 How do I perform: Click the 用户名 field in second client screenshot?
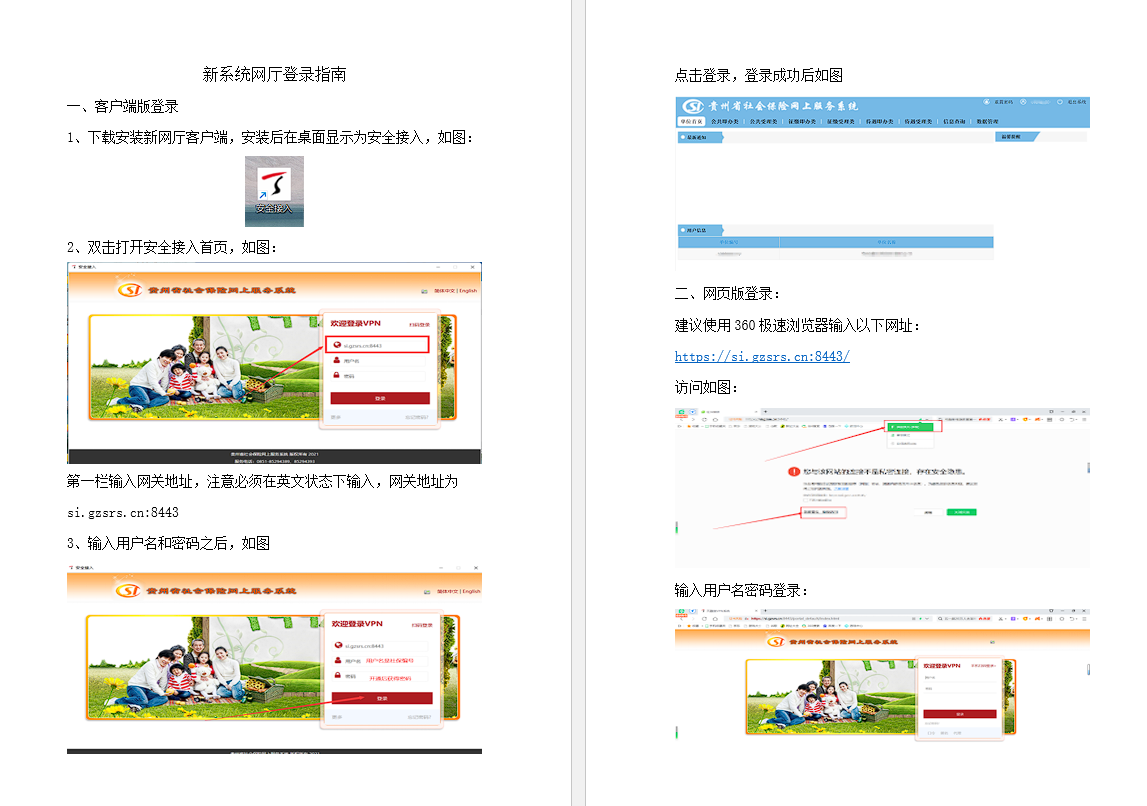(388, 661)
